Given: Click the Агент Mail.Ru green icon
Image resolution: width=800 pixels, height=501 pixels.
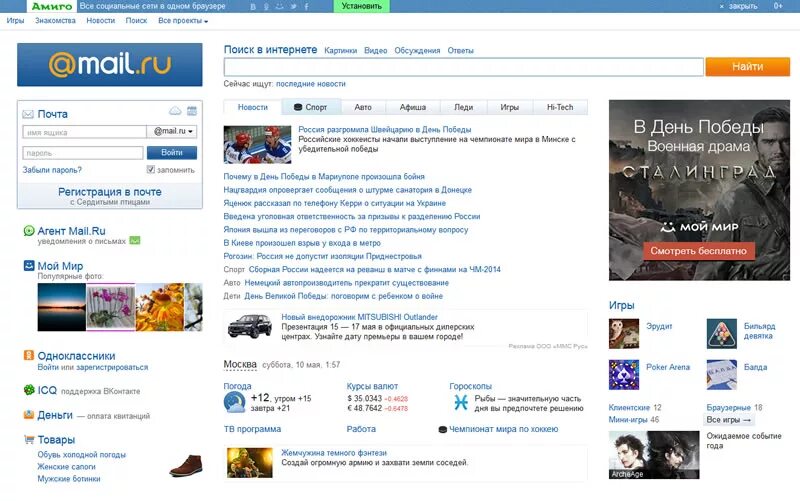Looking at the screenshot, I should [x=29, y=231].
